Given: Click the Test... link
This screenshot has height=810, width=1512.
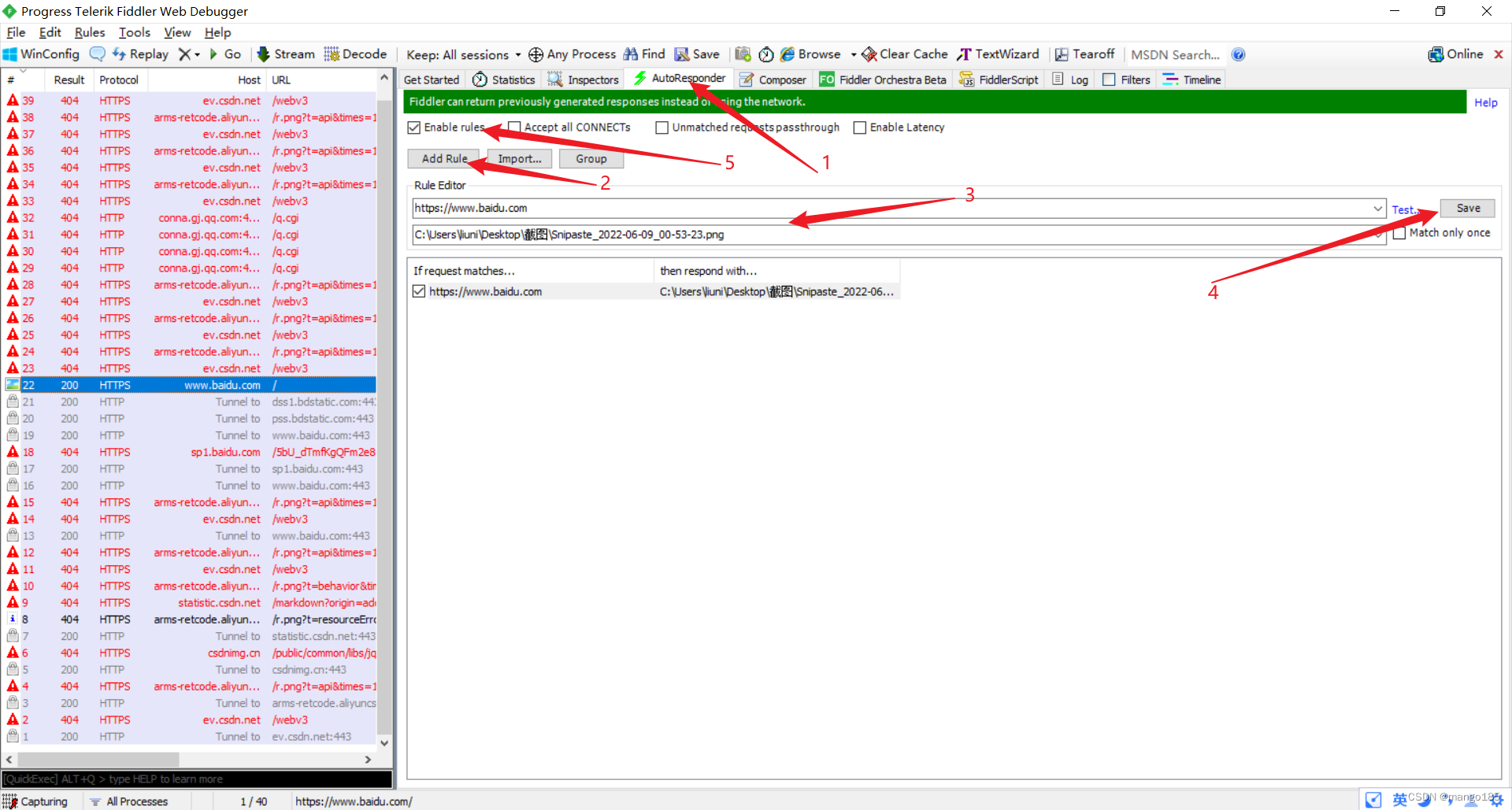Looking at the screenshot, I should [1404, 210].
